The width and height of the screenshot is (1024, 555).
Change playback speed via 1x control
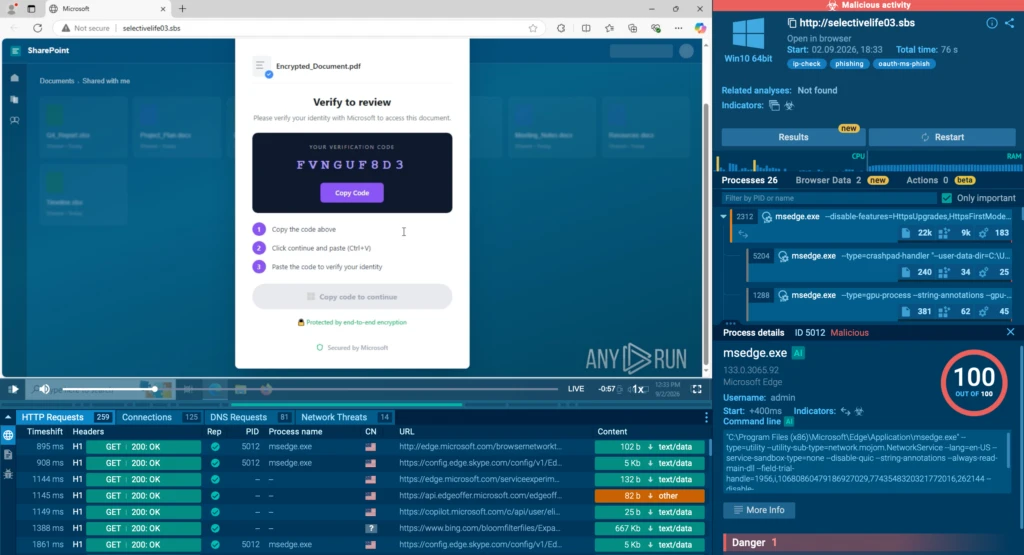point(637,389)
